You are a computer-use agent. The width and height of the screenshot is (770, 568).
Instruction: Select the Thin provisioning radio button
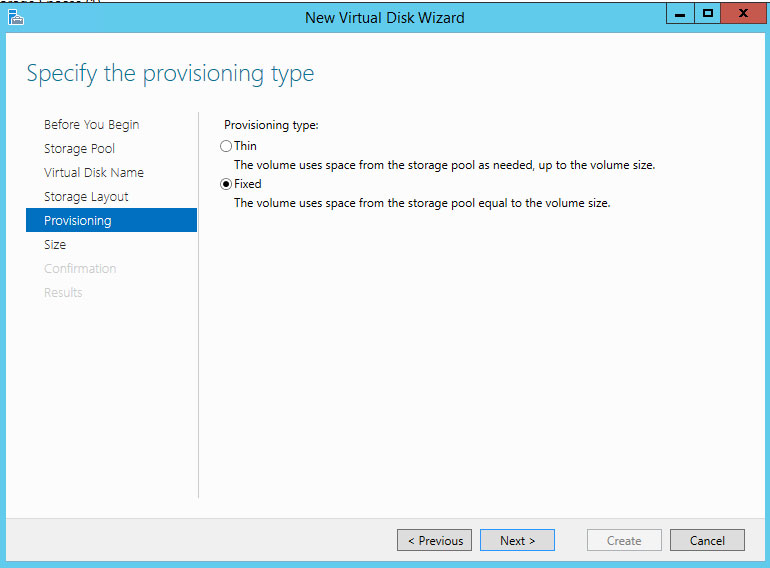tap(226, 146)
